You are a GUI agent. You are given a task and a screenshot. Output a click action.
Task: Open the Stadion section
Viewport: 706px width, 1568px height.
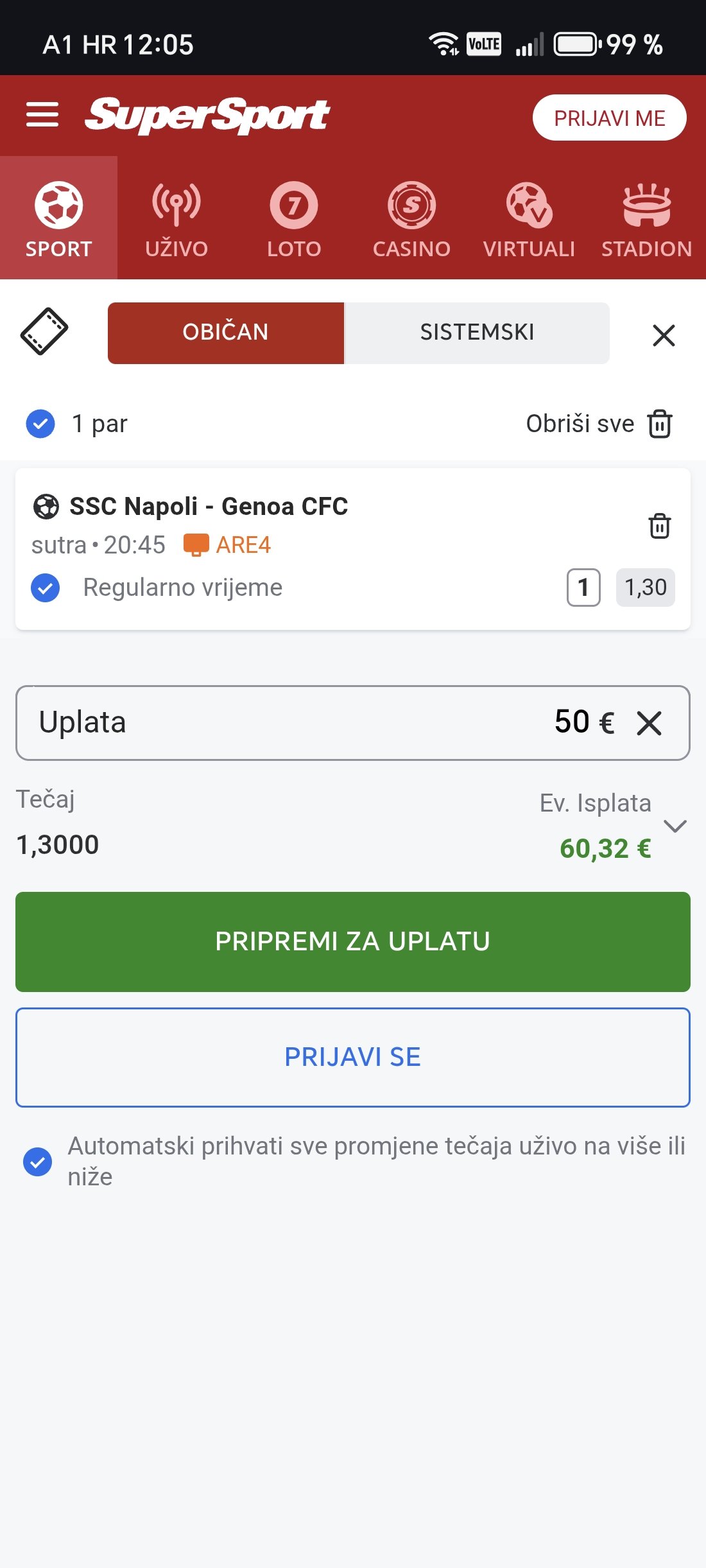646,218
